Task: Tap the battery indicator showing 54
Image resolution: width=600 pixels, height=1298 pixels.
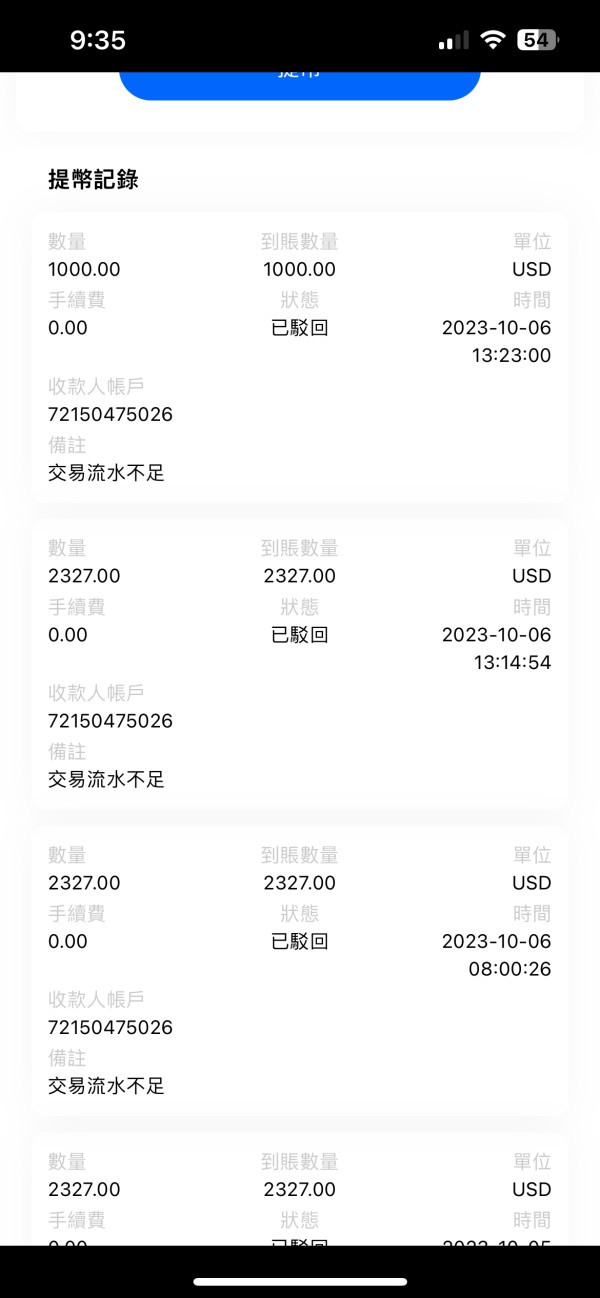Action: [537, 40]
